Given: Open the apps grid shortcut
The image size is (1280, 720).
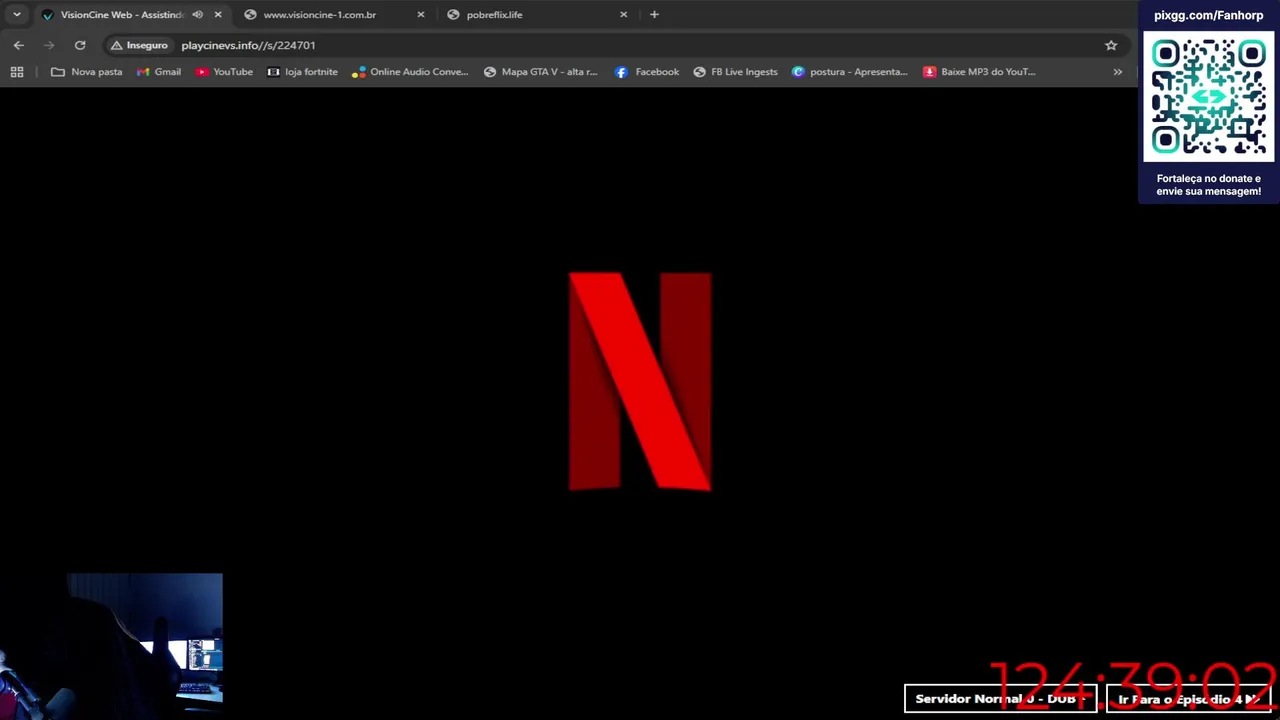Looking at the screenshot, I should (x=17, y=72).
